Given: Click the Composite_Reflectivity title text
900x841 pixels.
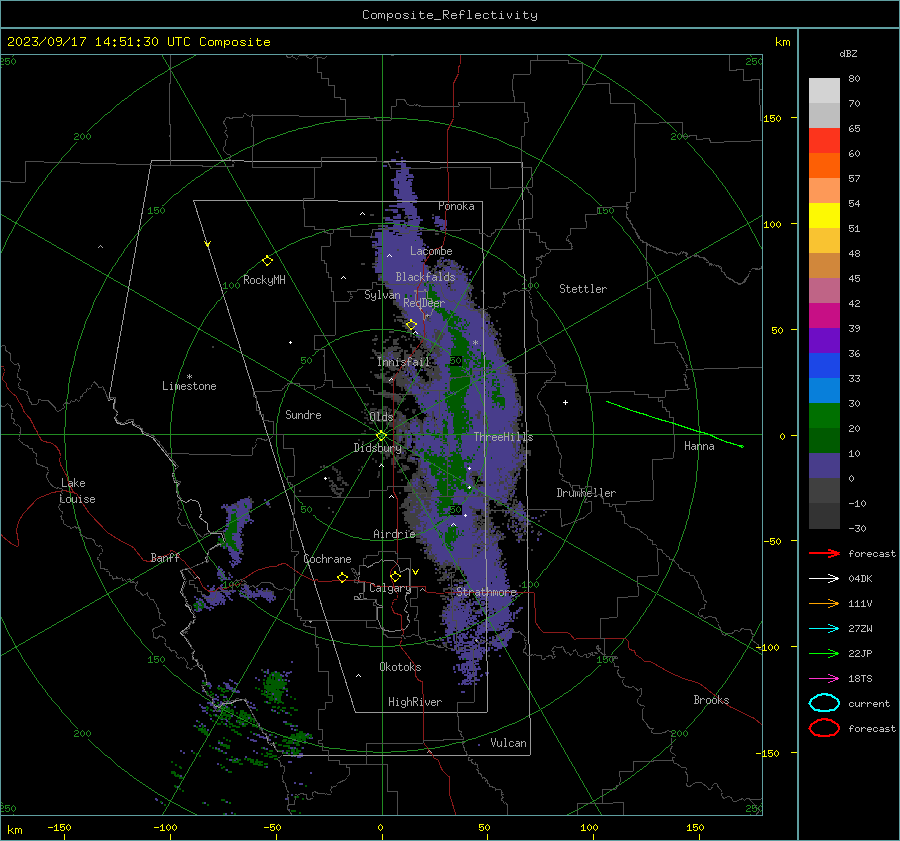Looking at the screenshot, I should coord(450,15).
